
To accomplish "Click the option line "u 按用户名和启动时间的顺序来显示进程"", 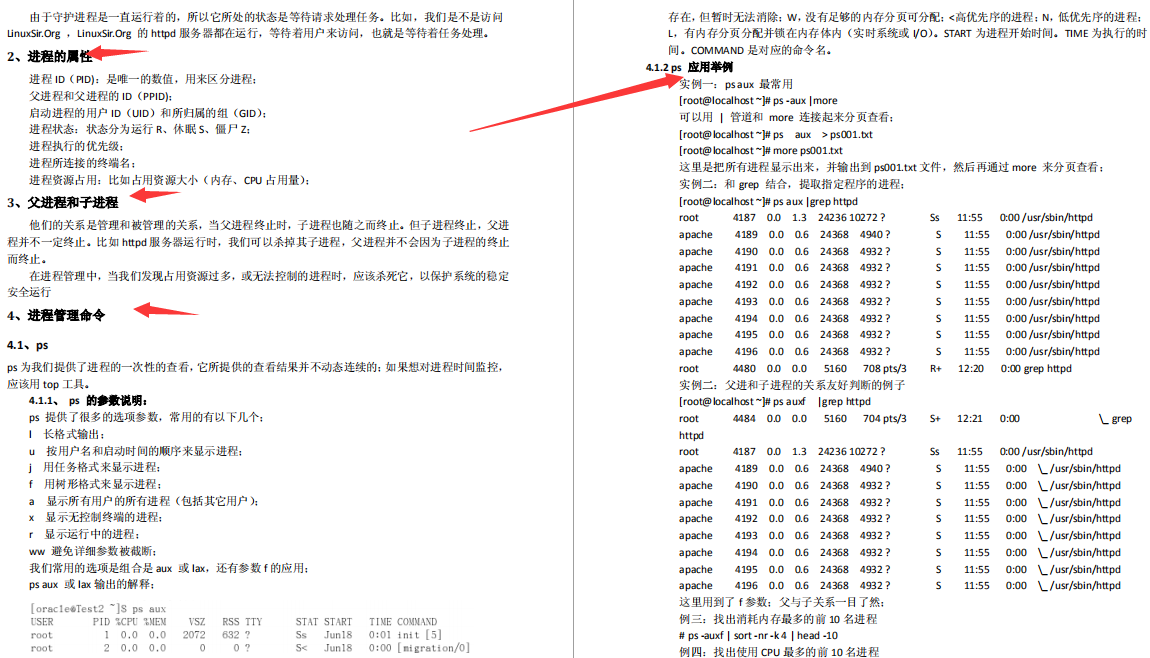I will (x=136, y=451).
